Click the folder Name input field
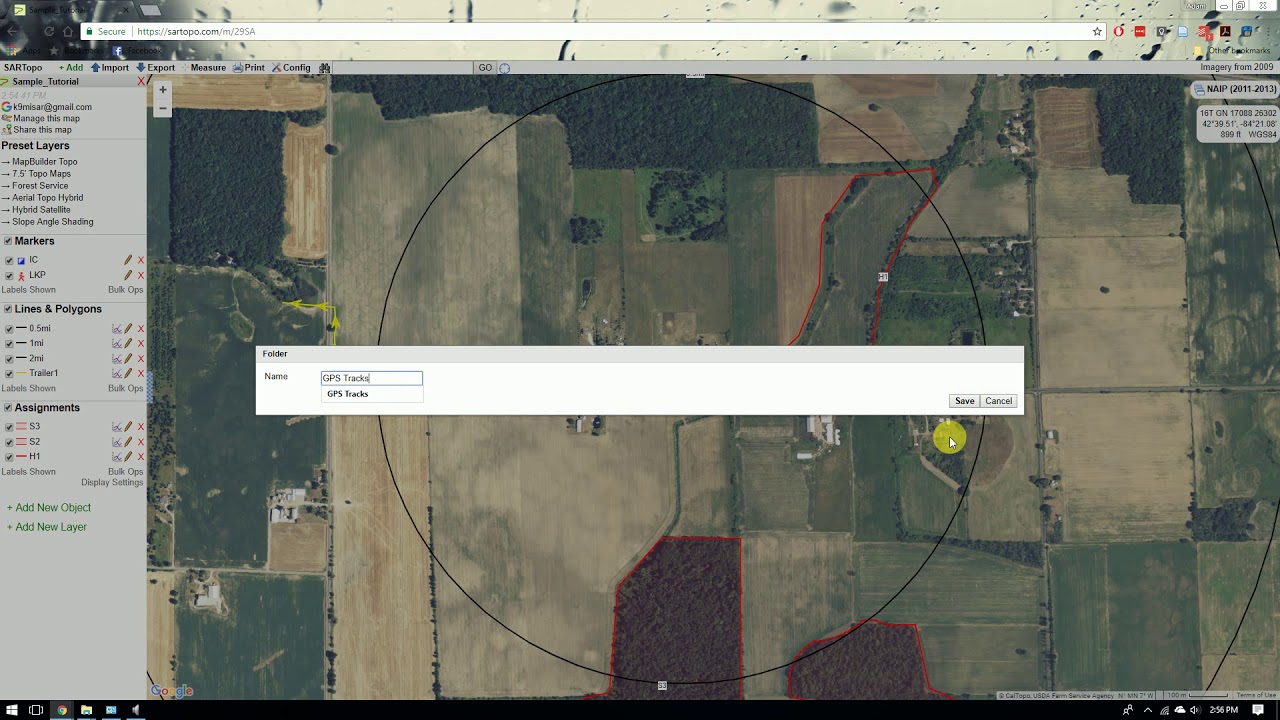1280x720 pixels. click(x=372, y=378)
